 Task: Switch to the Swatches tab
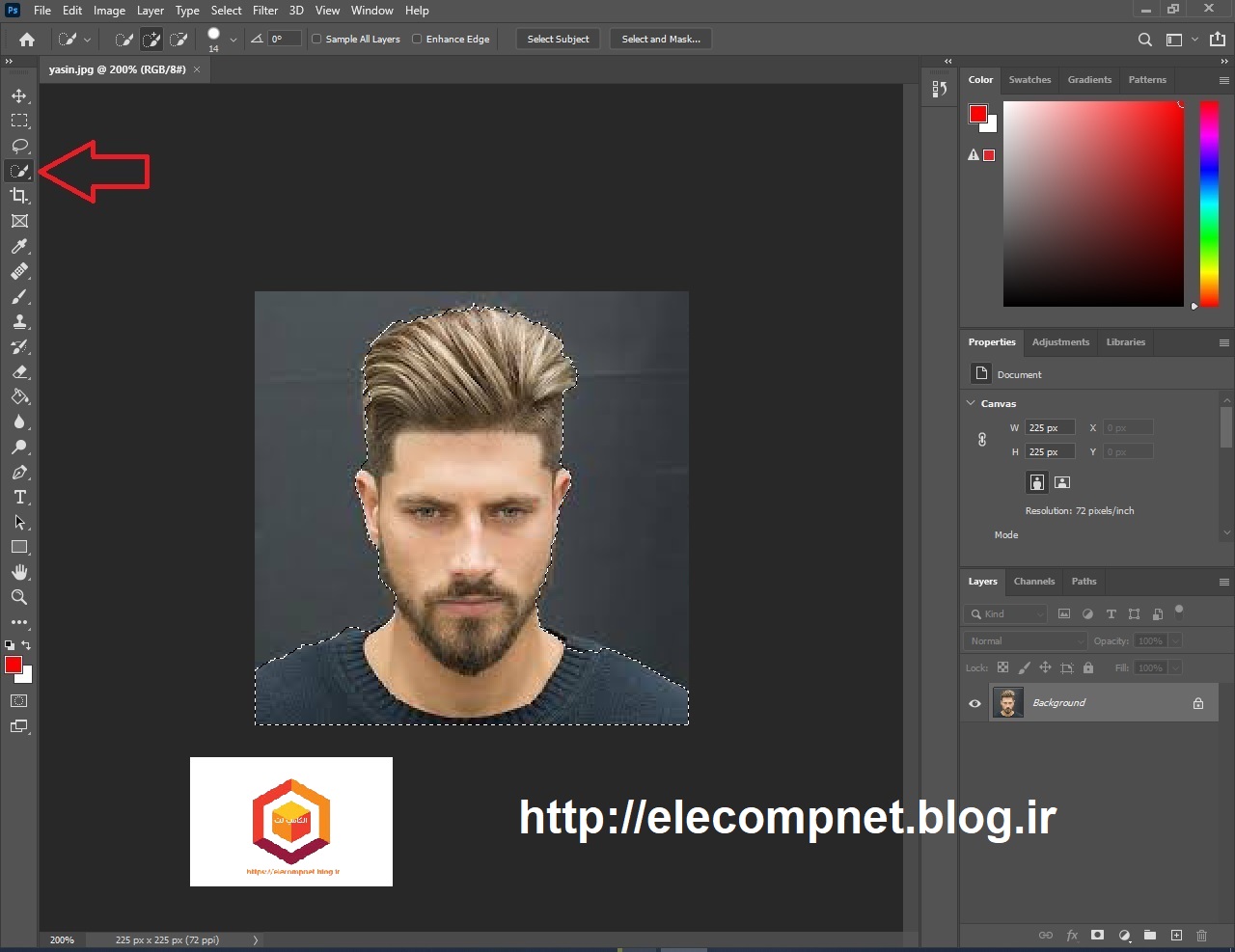click(1029, 80)
